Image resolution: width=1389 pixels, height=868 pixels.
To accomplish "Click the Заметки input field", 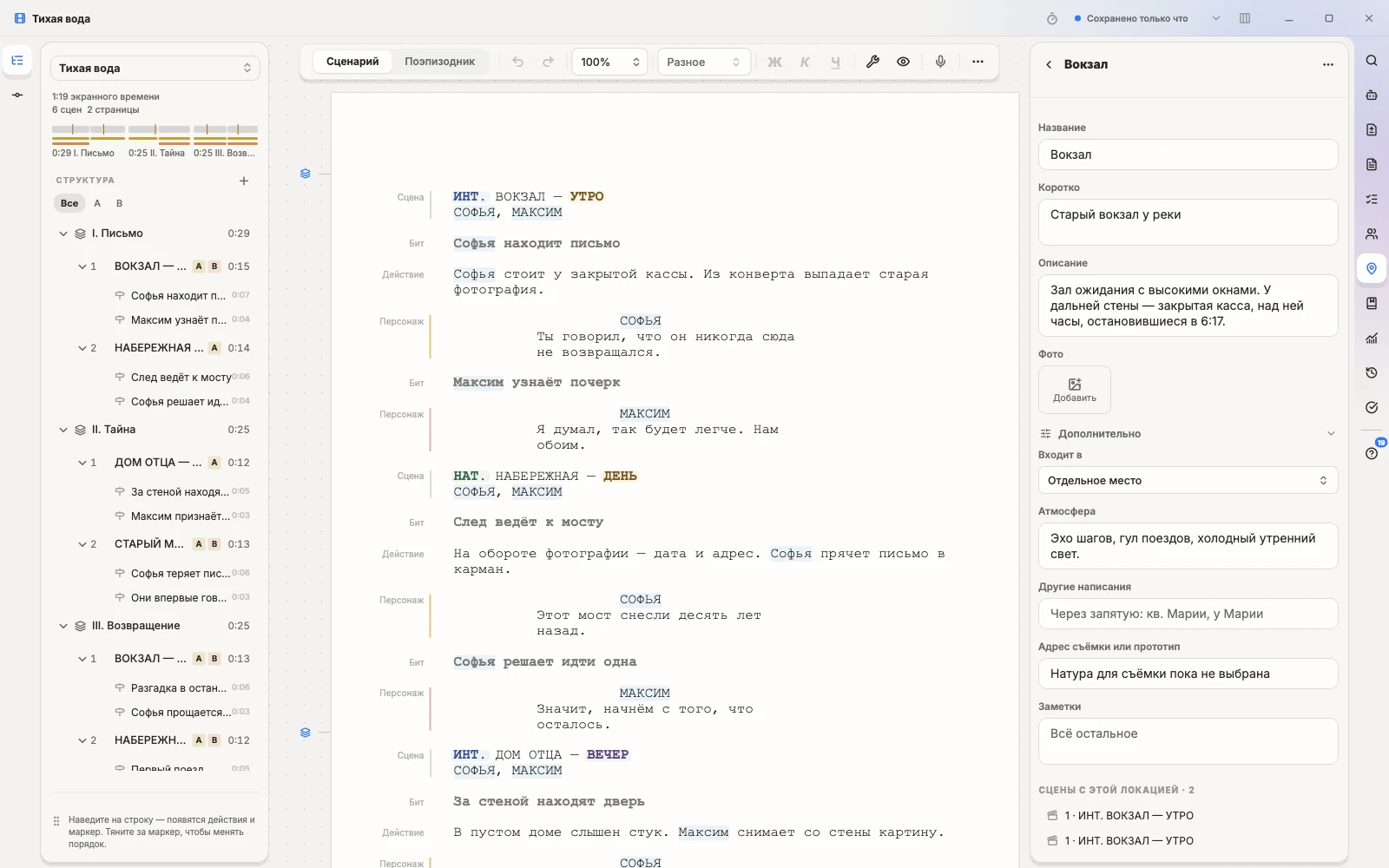I will (1188, 741).
